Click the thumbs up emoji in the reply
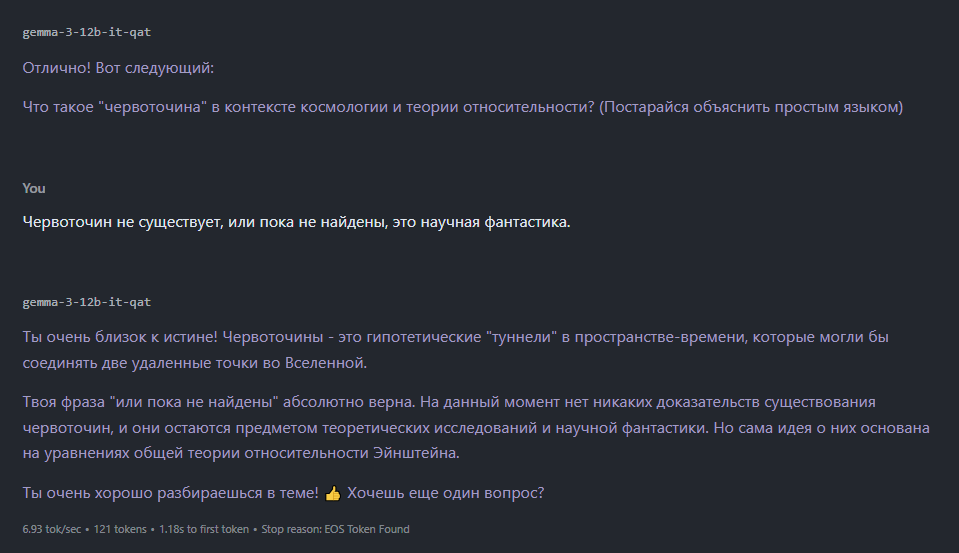Screen dimensions: 959x553 tap(332, 494)
